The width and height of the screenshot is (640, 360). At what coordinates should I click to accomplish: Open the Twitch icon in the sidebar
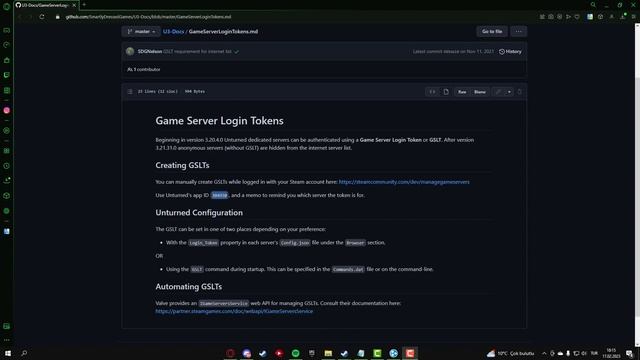pos(7,75)
